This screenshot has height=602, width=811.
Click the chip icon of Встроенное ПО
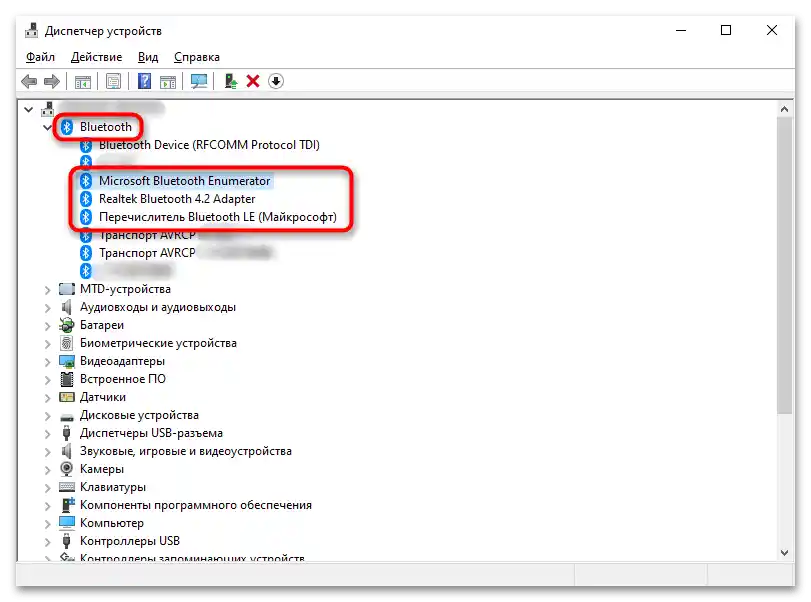[x=67, y=379]
